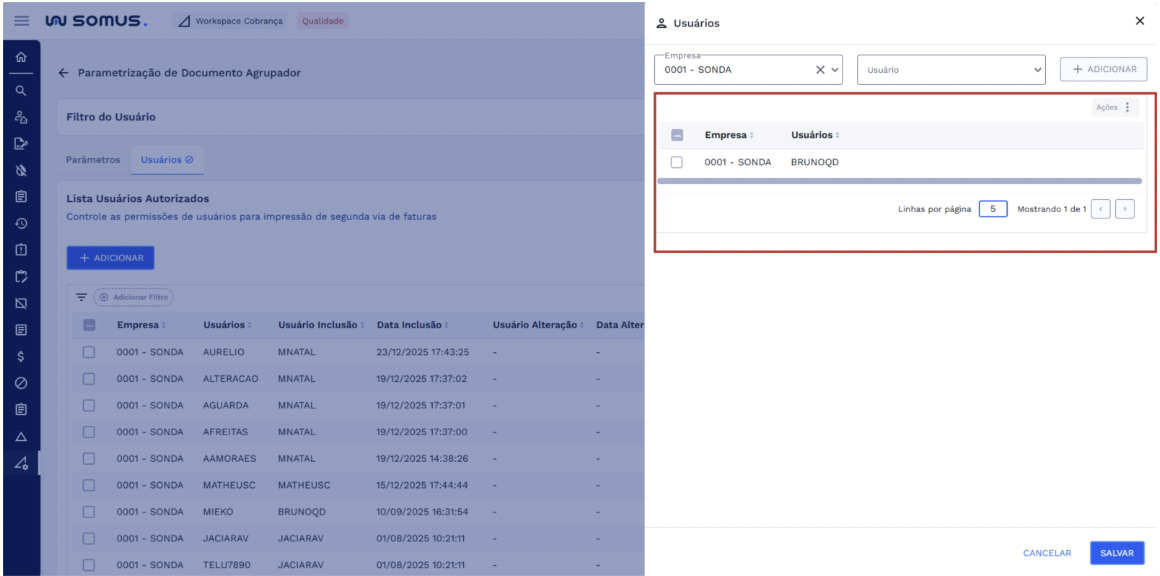Go to next page in users panel
Image resolution: width=1160 pixels, height=576 pixels.
coord(1125,209)
